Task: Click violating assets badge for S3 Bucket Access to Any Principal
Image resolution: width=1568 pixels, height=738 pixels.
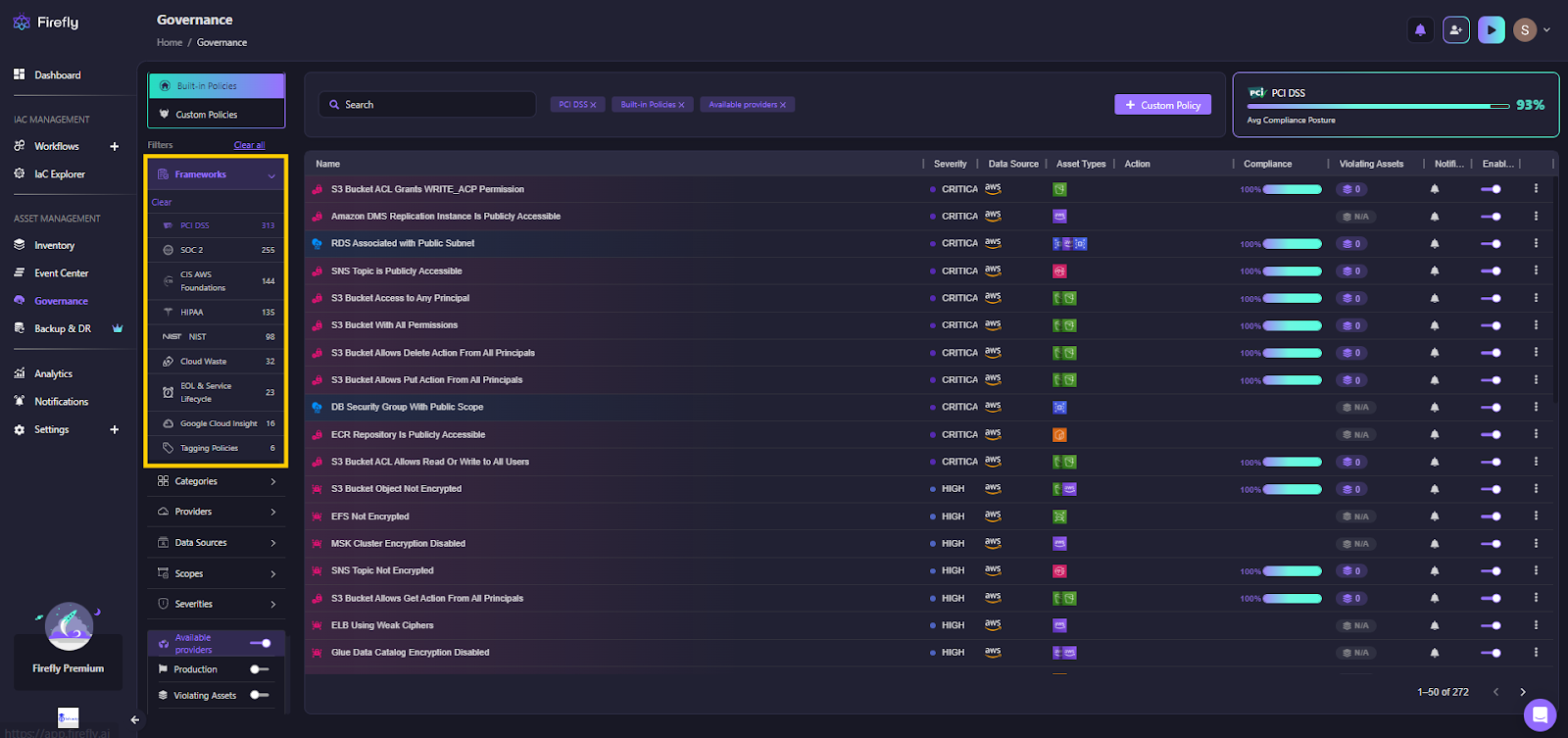Action: click(x=1352, y=298)
